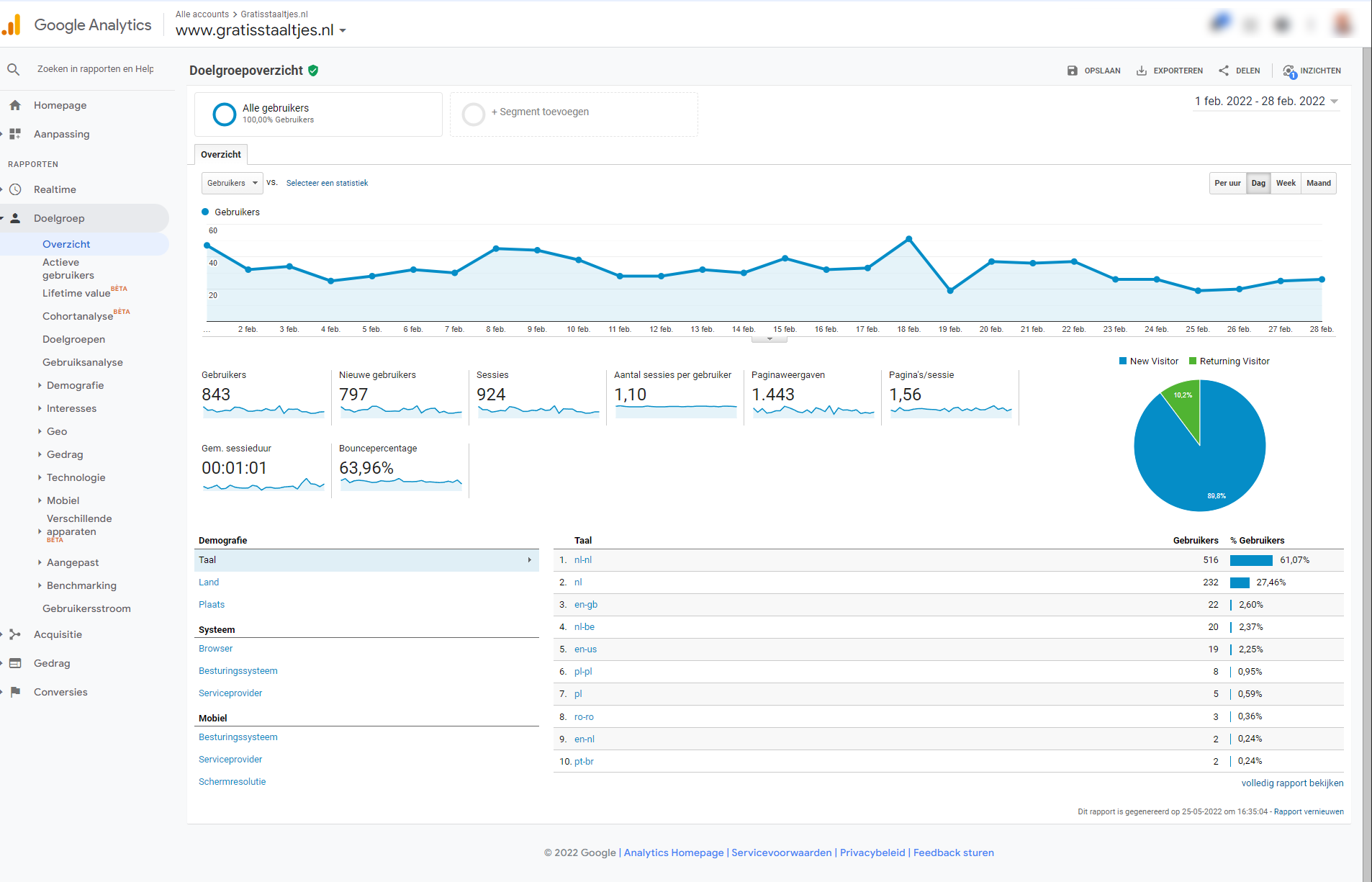The height and width of the screenshot is (882, 1372).
Task: Open Gebruiksanalyse sidebar report
Action: pyautogui.click(x=83, y=362)
